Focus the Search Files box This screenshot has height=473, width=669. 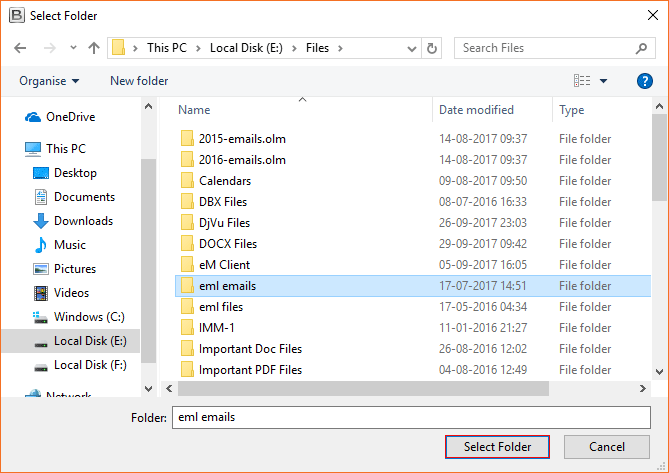point(554,48)
